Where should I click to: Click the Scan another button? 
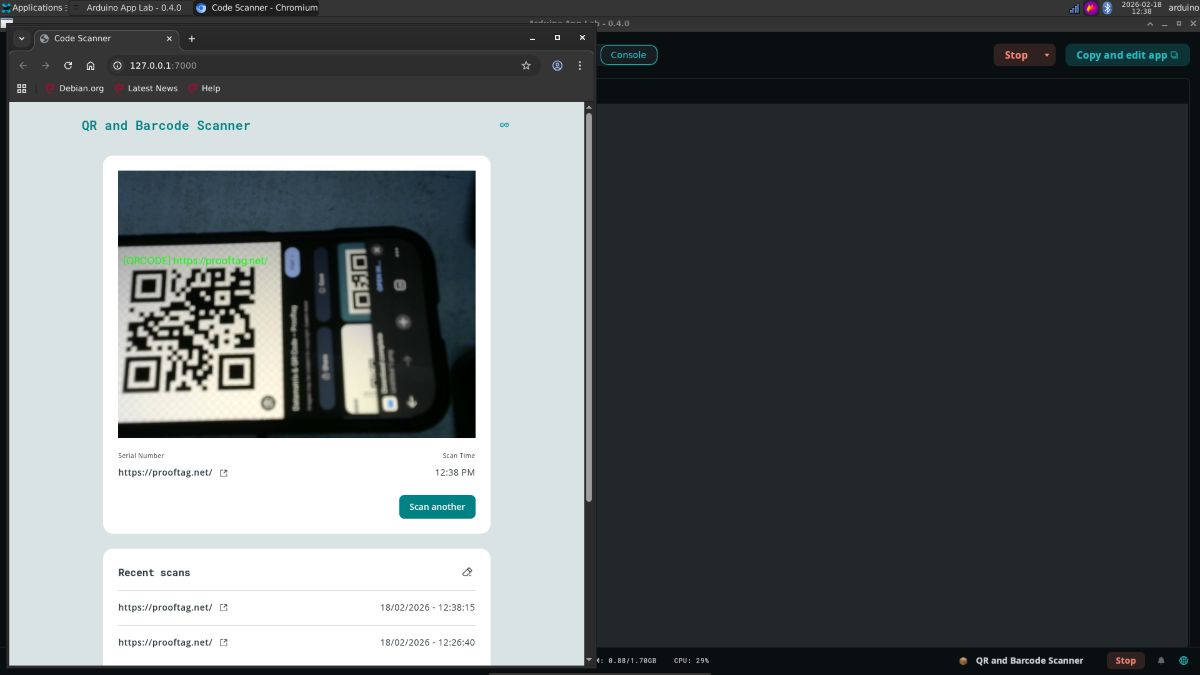tap(437, 507)
